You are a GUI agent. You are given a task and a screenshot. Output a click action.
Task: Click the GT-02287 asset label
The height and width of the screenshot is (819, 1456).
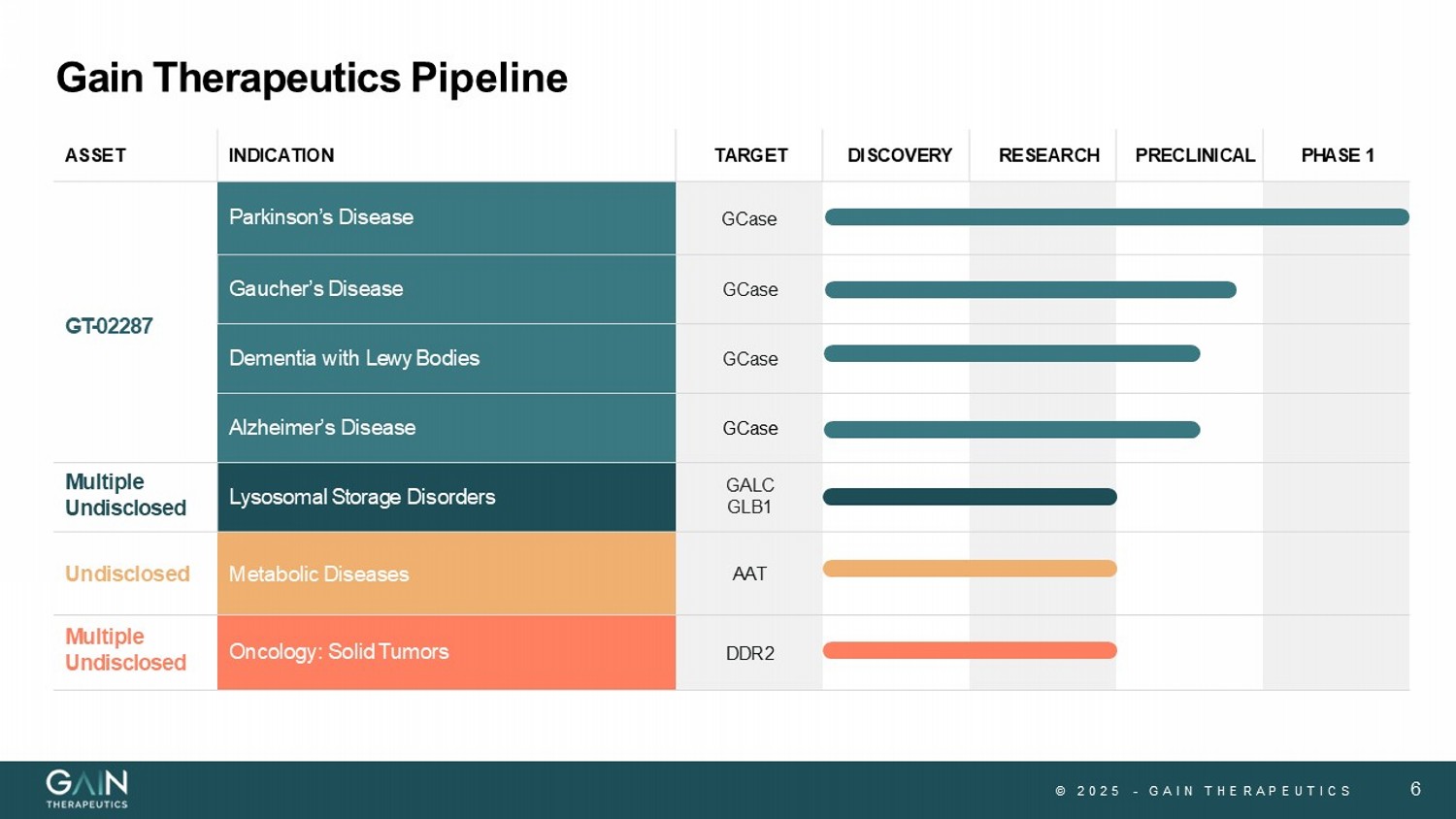pyautogui.click(x=109, y=326)
